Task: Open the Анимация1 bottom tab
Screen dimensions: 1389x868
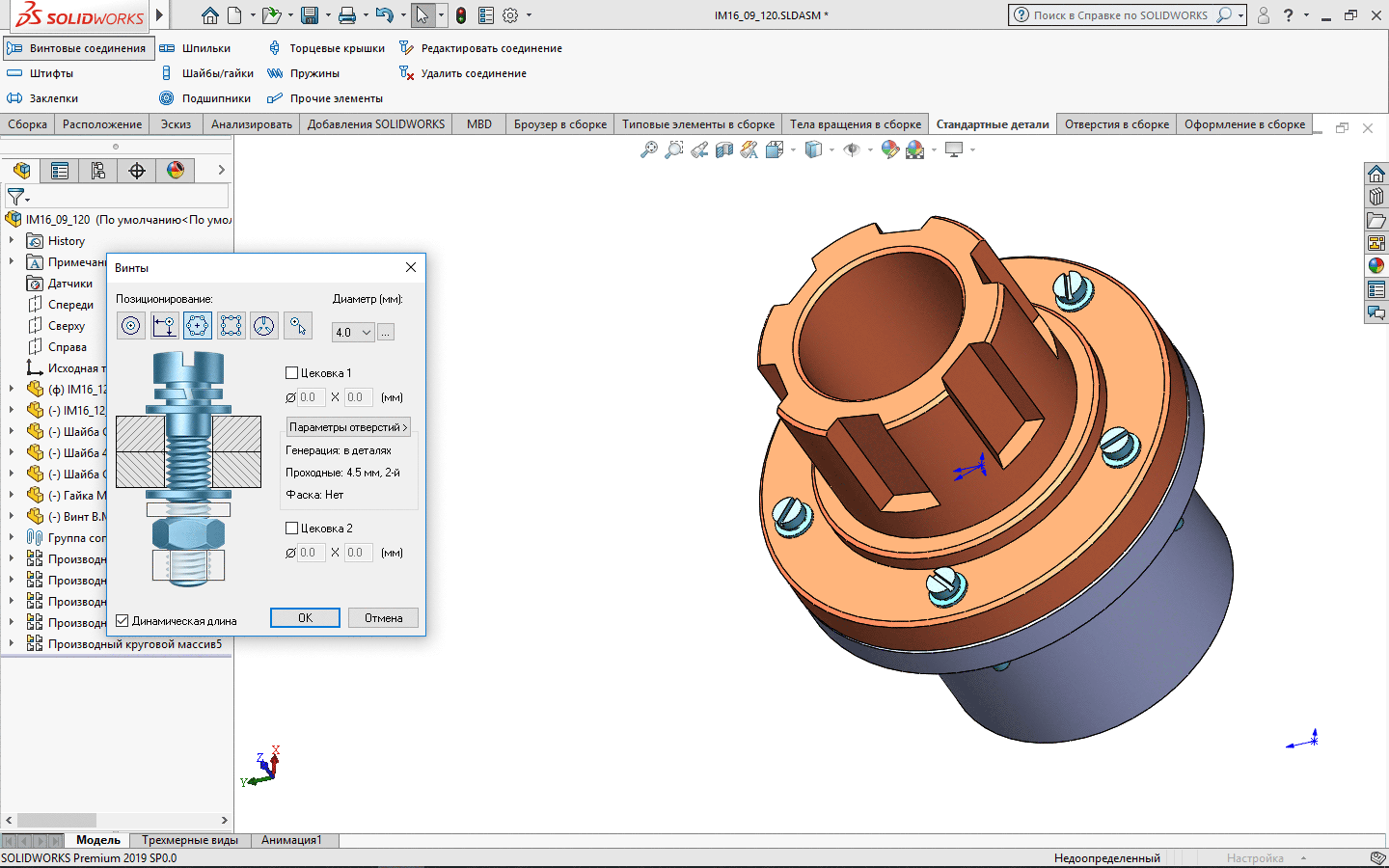Action: (291, 840)
